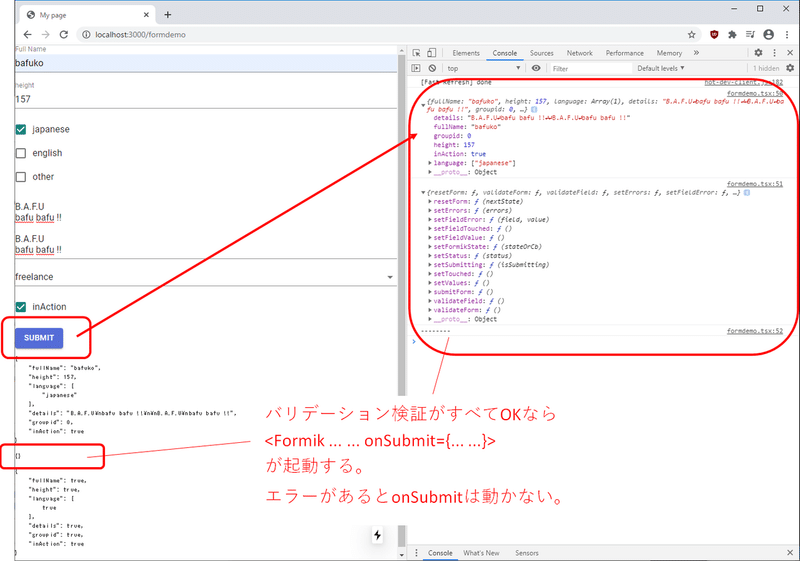Select the Console tab in DevTools
The height and width of the screenshot is (561, 800).
tap(505, 53)
